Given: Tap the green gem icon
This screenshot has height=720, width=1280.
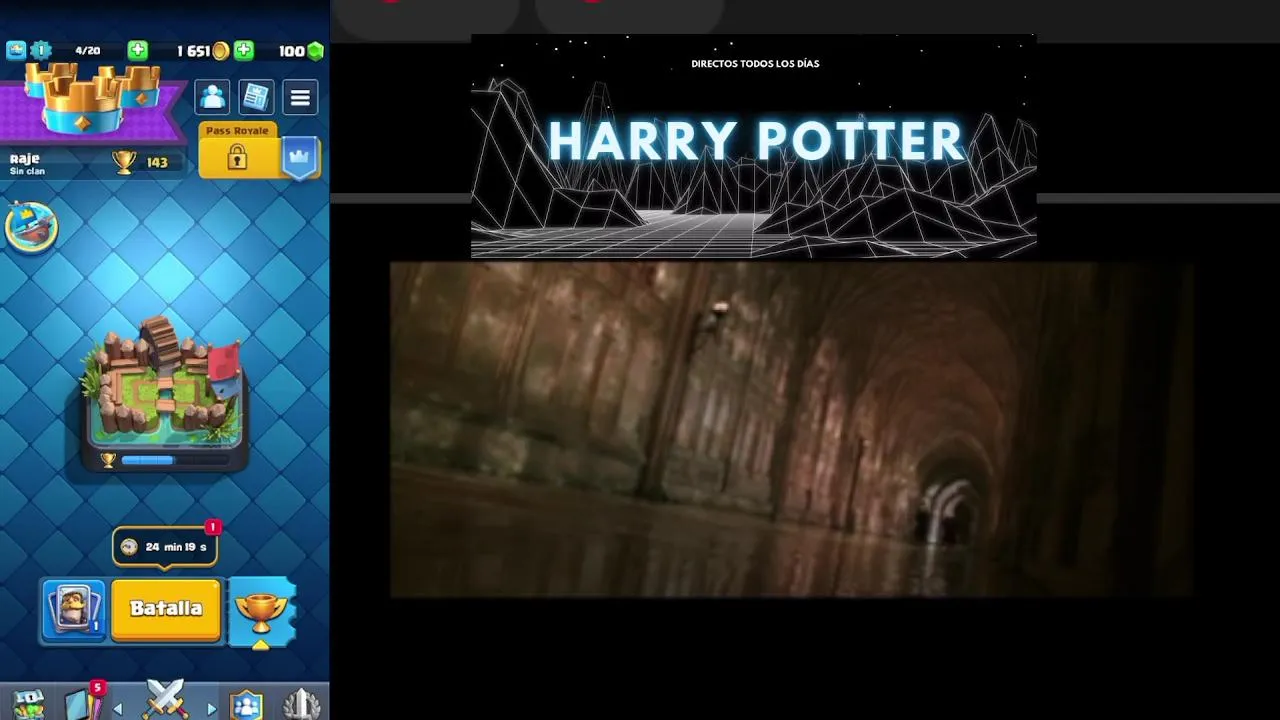Looking at the screenshot, I should (x=315, y=50).
